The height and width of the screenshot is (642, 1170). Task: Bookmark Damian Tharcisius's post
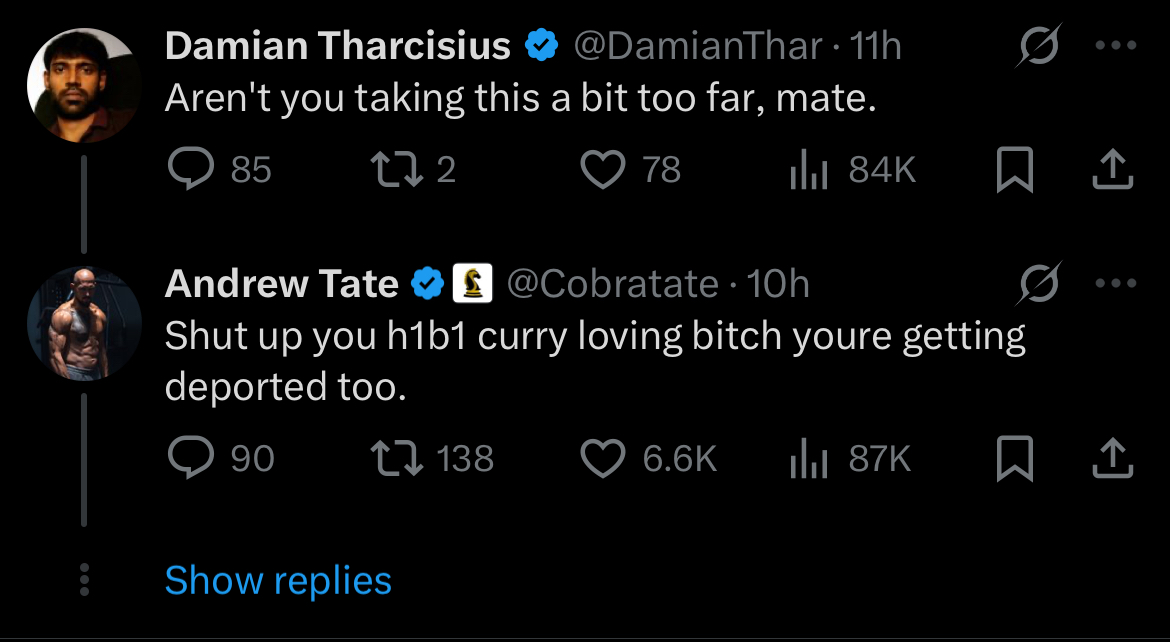tap(1014, 171)
